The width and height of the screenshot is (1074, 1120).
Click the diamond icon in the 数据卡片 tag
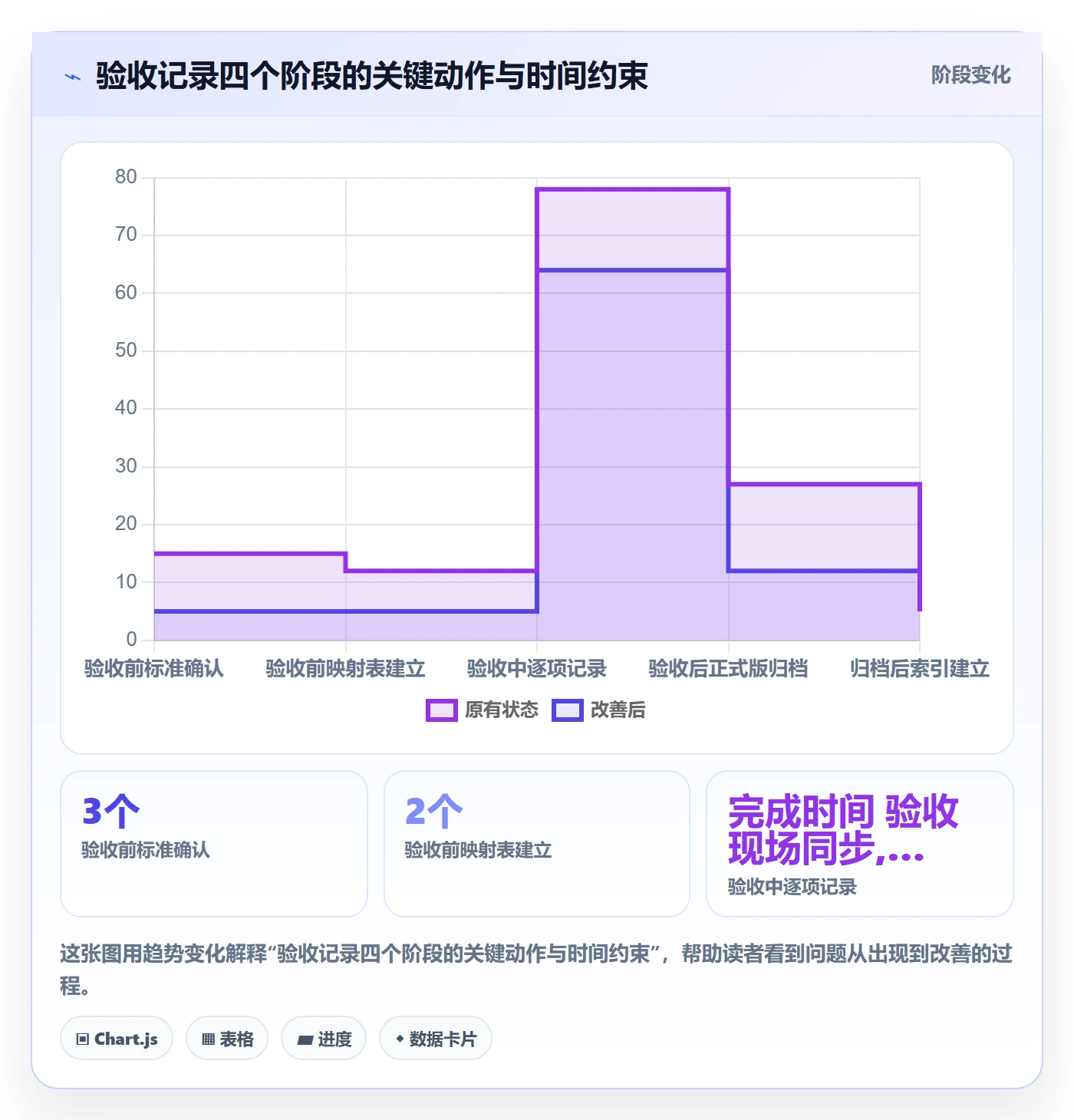click(x=400, y=1039)
